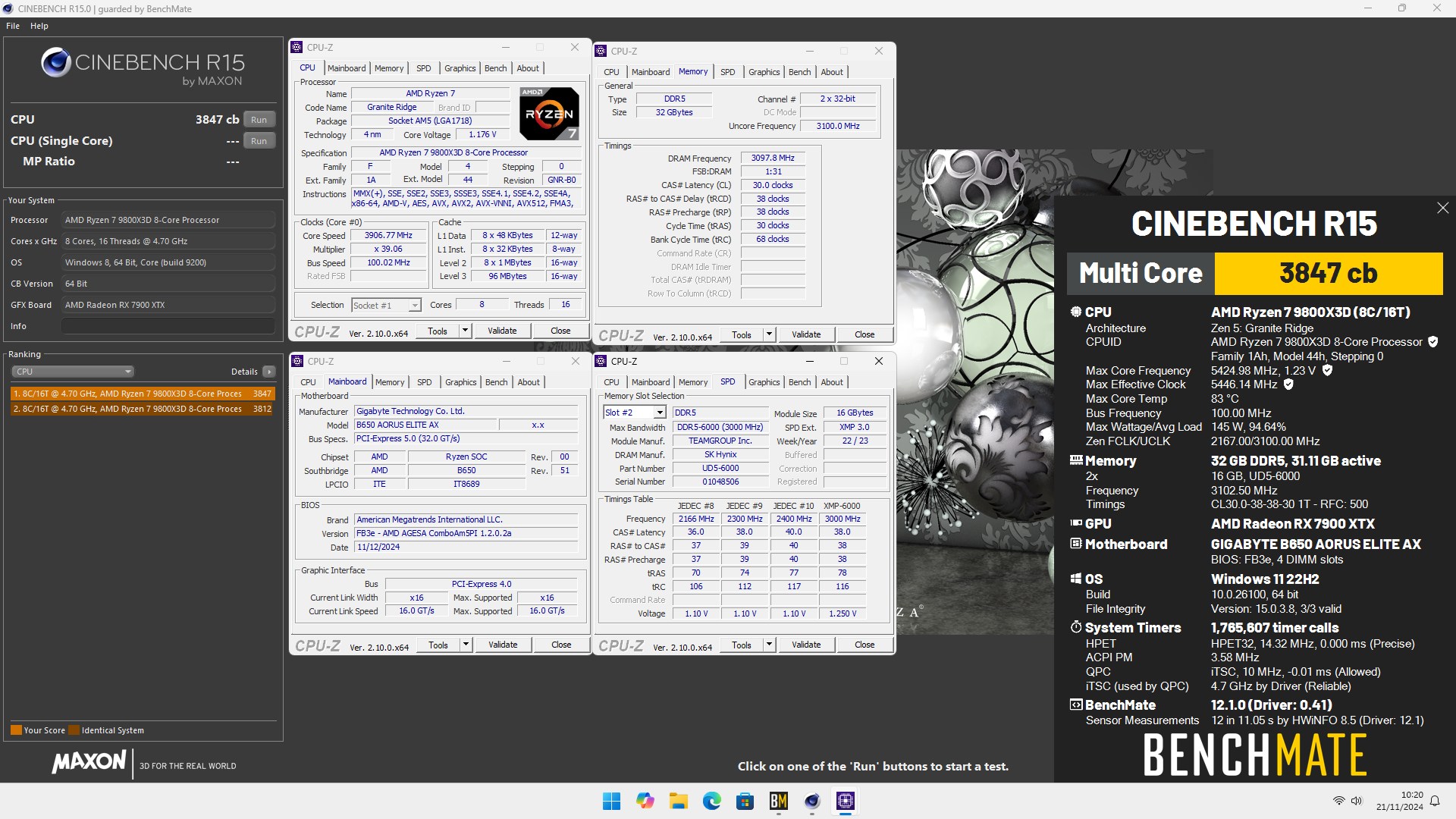The width and height of the screenshot is (1456, 819).
Task: Click the CPUID verified shield icon
Action: tap(1432, 342)
